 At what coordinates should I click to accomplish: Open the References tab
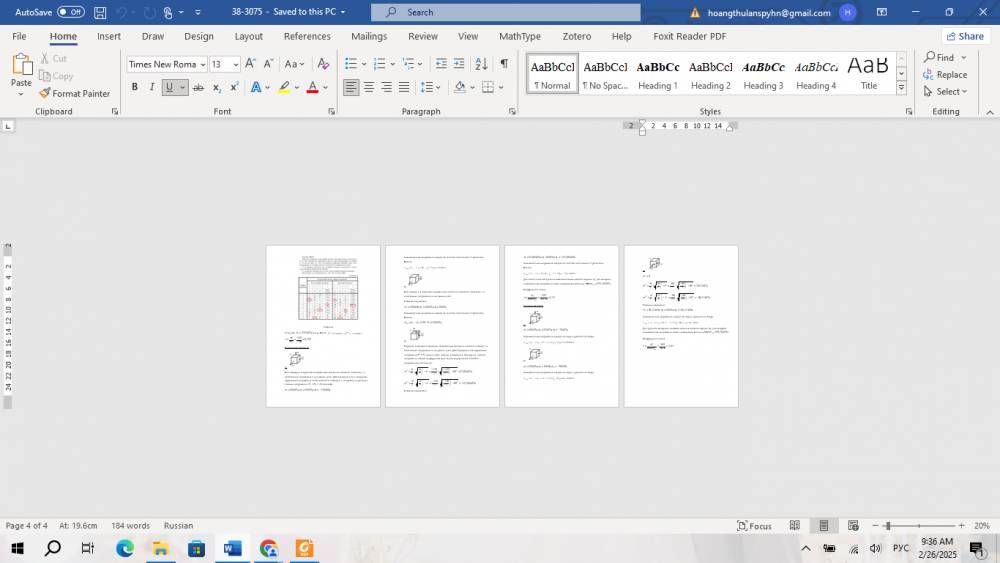point(307,36)
